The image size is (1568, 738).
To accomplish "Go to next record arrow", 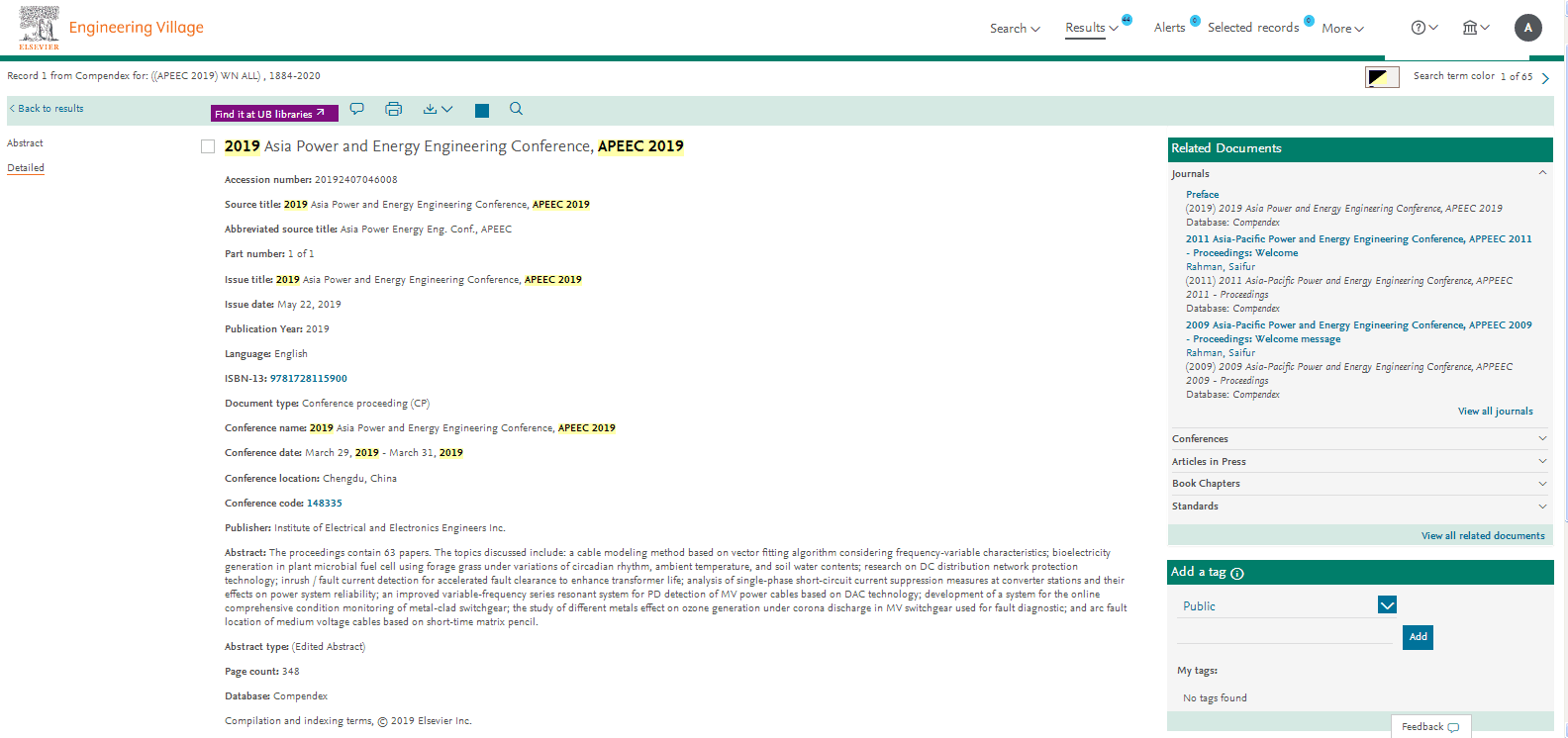I will [1545, 78].
